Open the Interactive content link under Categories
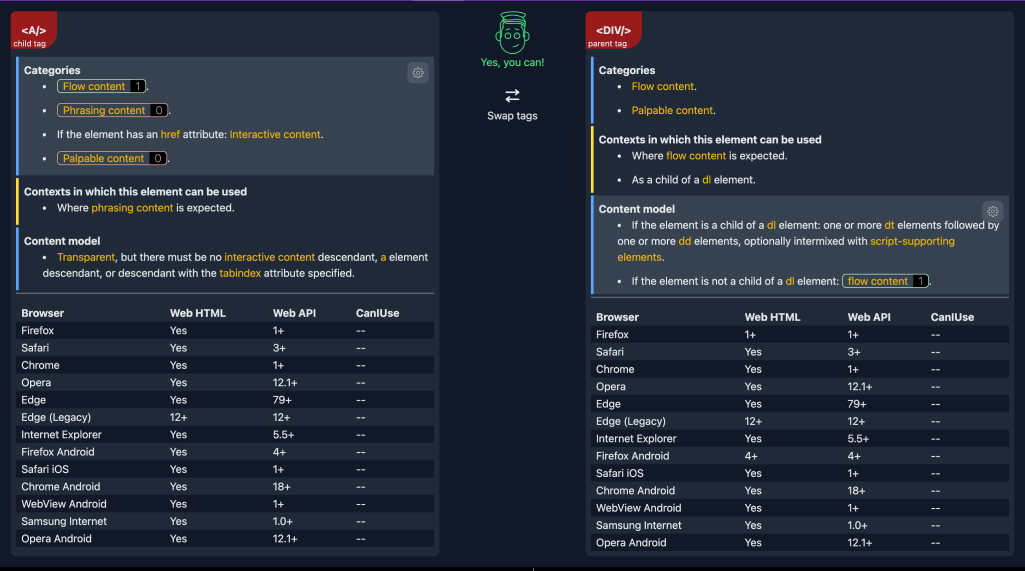Viewport: 1025px width, 571px height. 276,134
